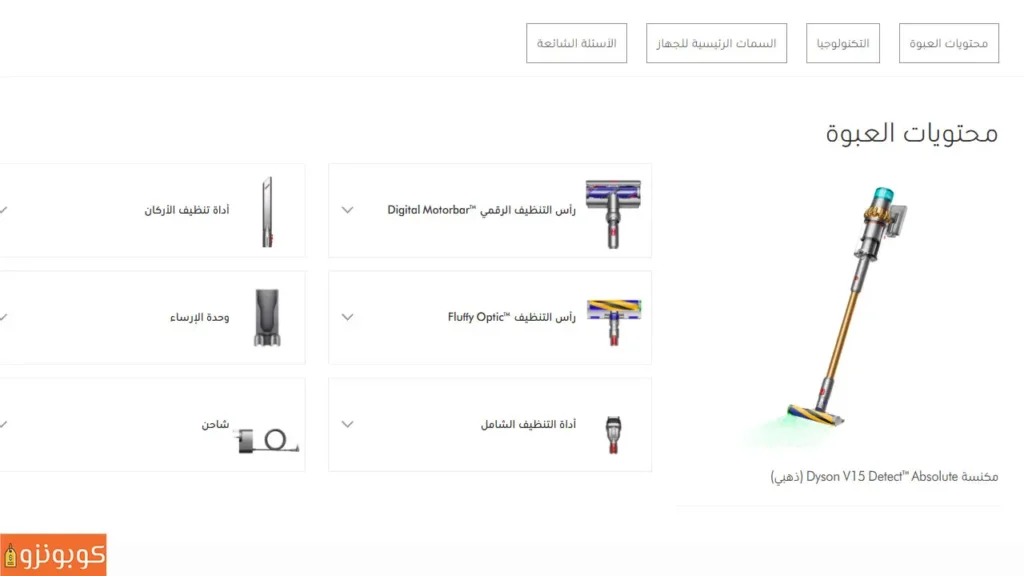Click the Fluffy Optic cleaner head image
This screenshot has height=576, width=1024.
(614, 323)
